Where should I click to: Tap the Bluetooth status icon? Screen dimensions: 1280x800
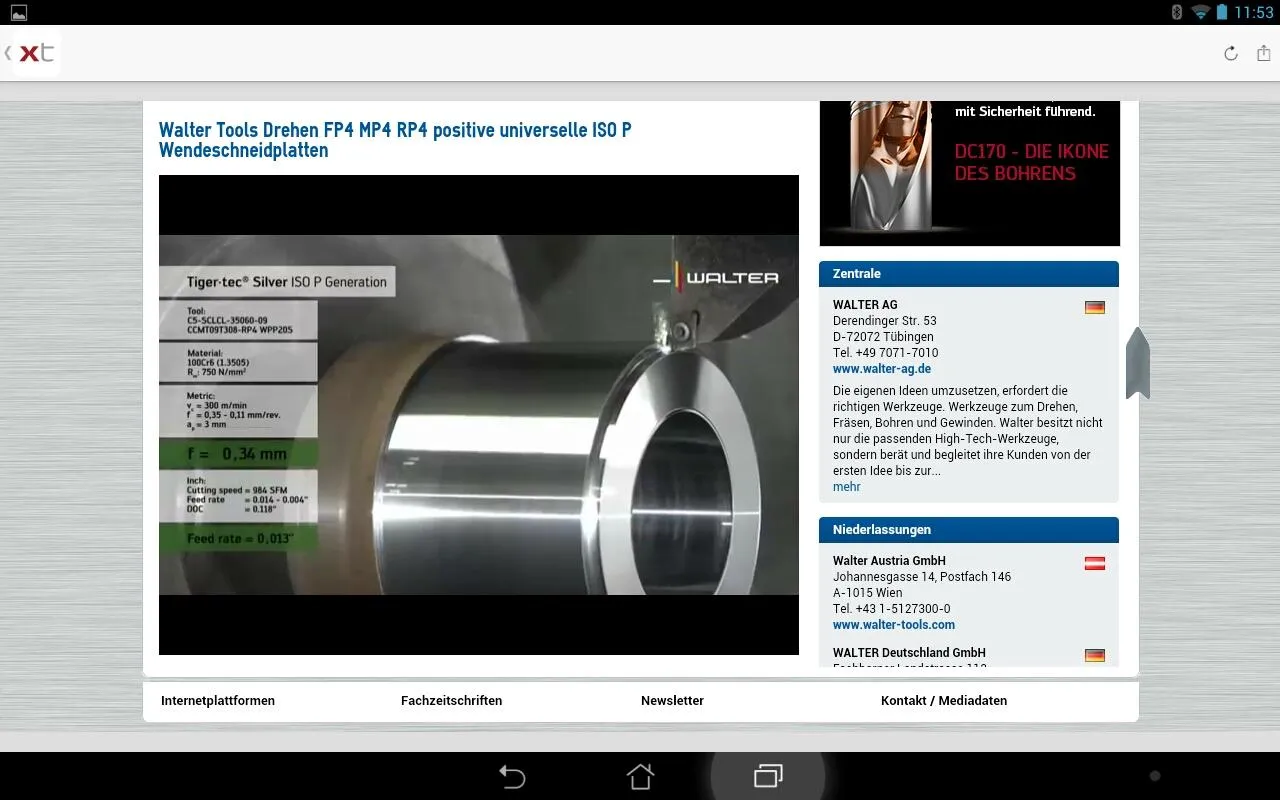pos(1177,12)
